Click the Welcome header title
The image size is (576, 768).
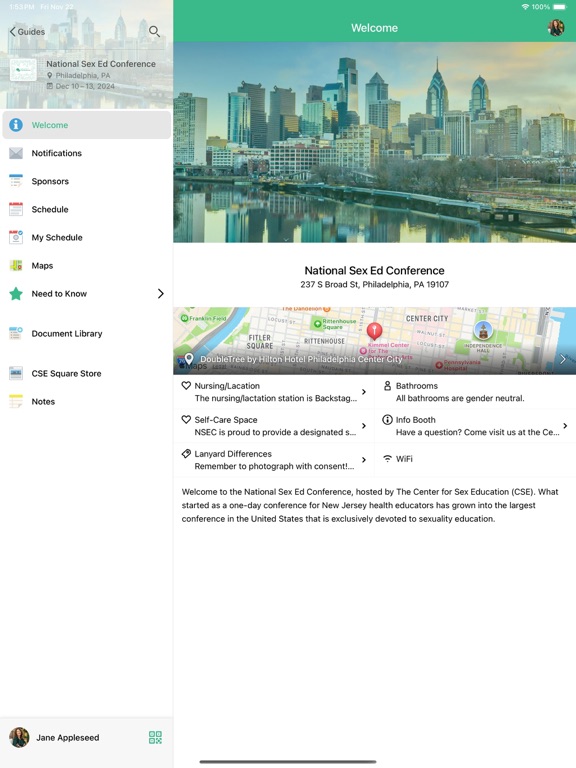coord(375,28)
